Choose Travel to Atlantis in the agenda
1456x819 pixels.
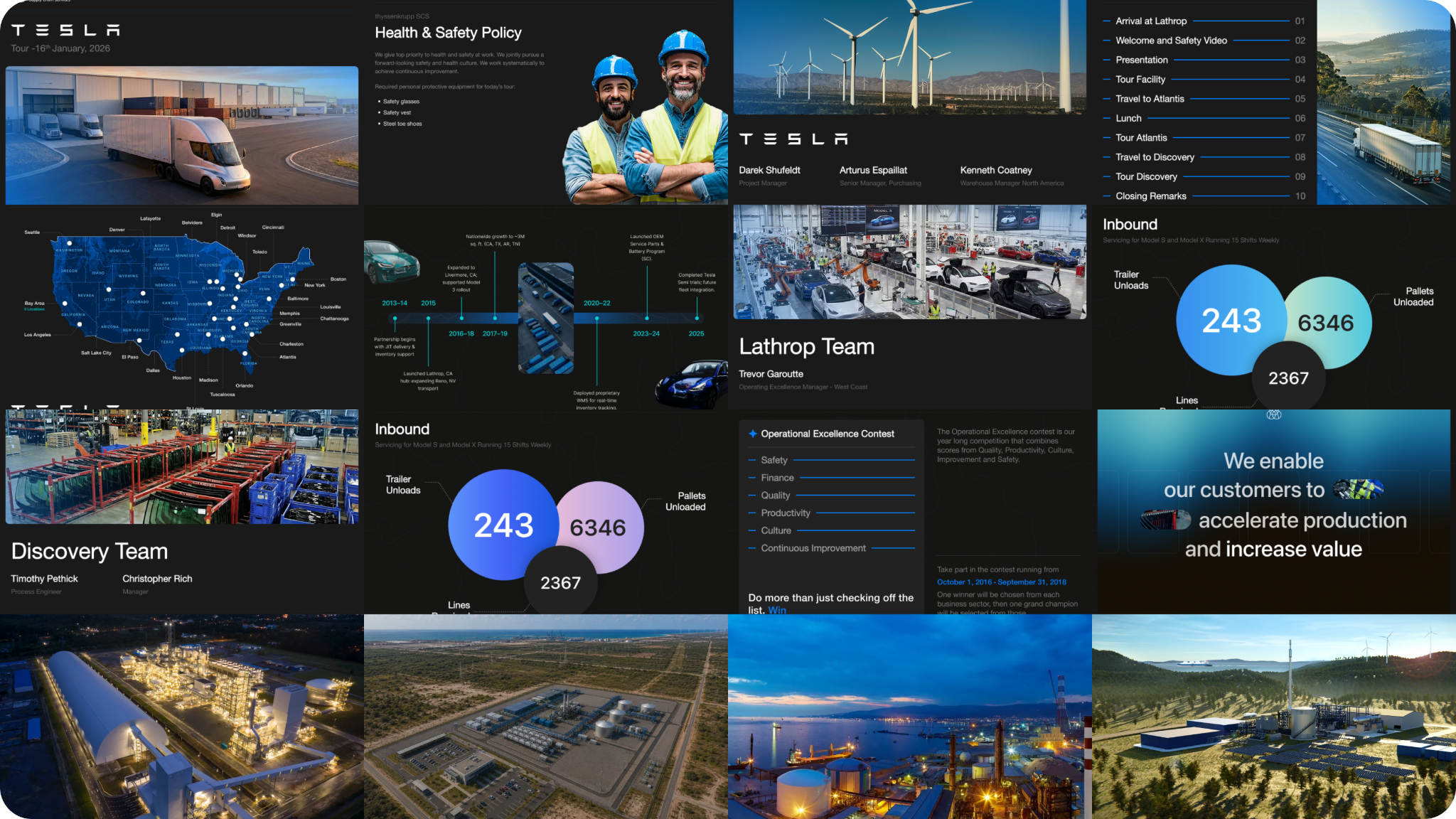point(1204,99)
